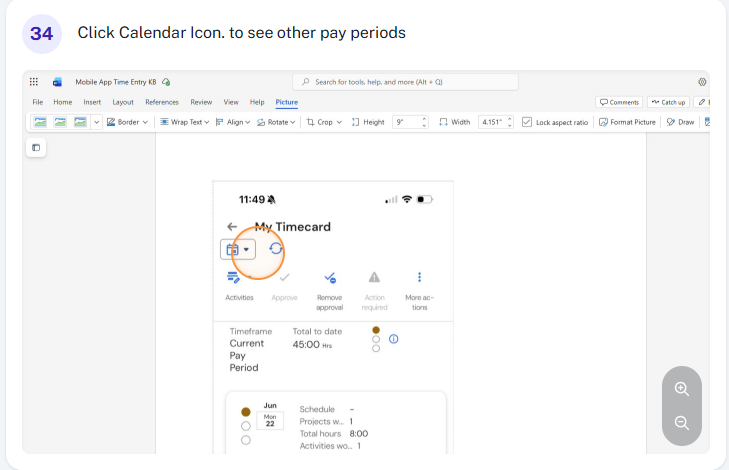This screenshot has width=729, height=470.
Task: Toggle the Lock aspect ratio checkbox
Action: pyautogui.click(x=527, y=122)
